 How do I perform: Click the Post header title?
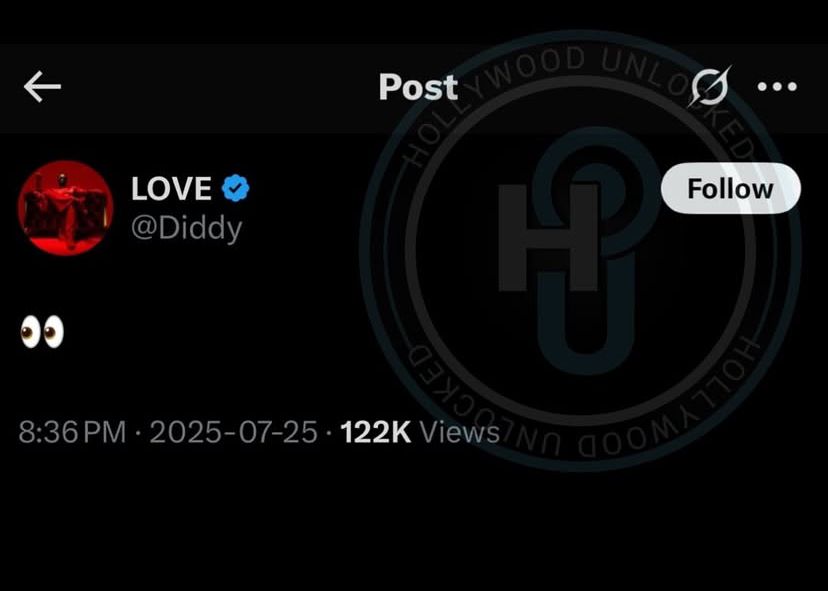point(418,87)
